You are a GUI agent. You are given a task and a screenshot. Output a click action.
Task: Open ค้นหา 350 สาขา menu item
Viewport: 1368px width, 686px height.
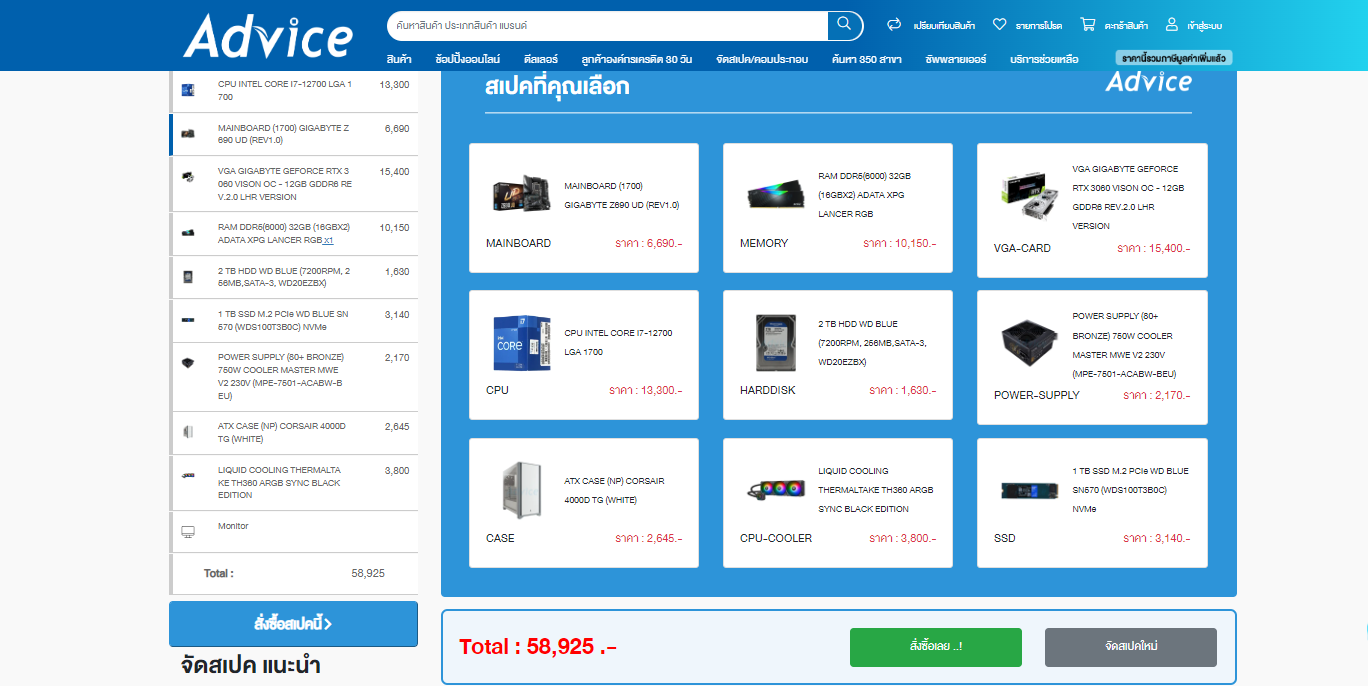(866, 59)
